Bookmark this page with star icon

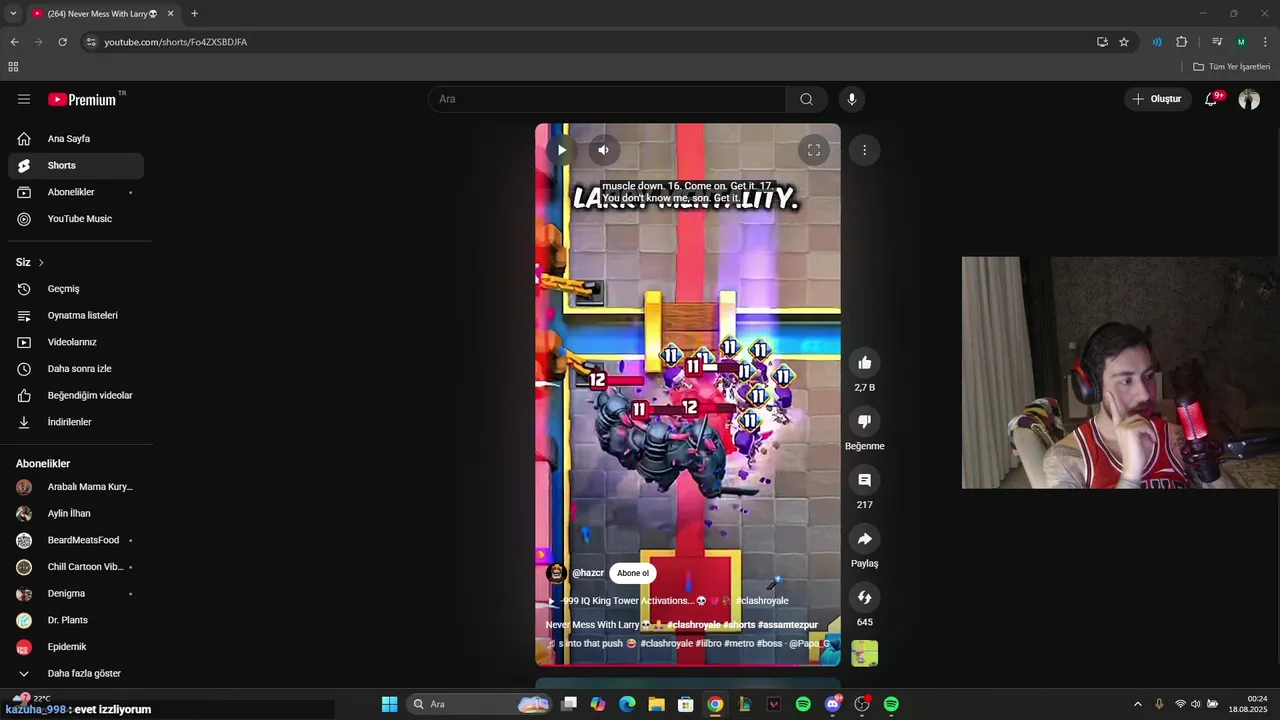pyautogui.click(x=1124, y=42)
